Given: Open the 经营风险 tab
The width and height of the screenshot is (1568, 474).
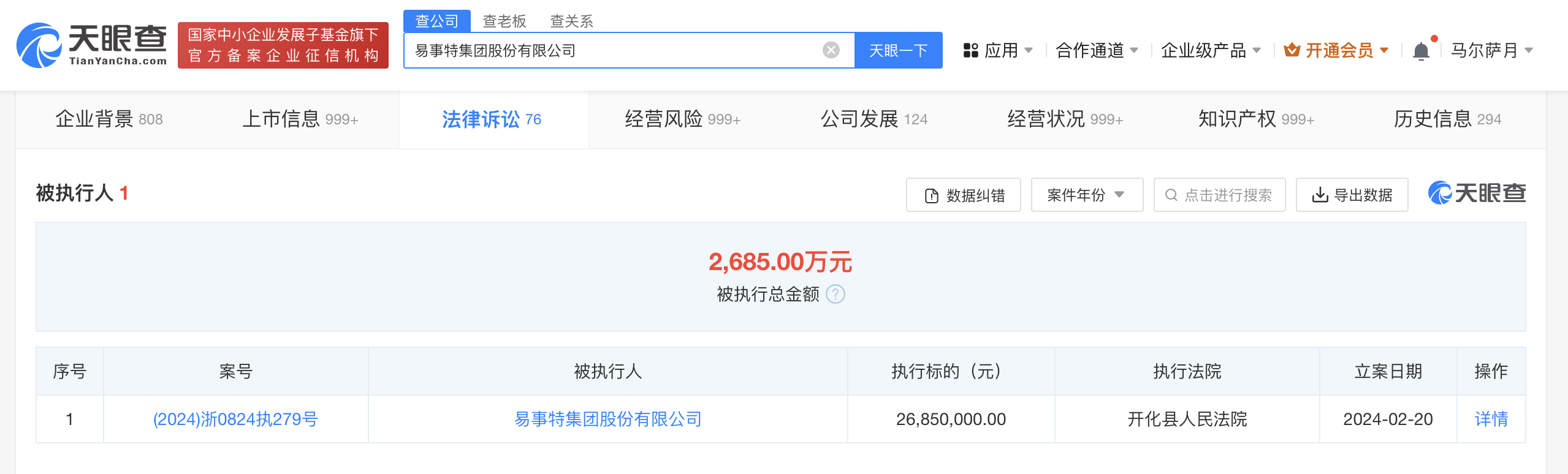Looking at the screenshot, I should tap(682, 119).
